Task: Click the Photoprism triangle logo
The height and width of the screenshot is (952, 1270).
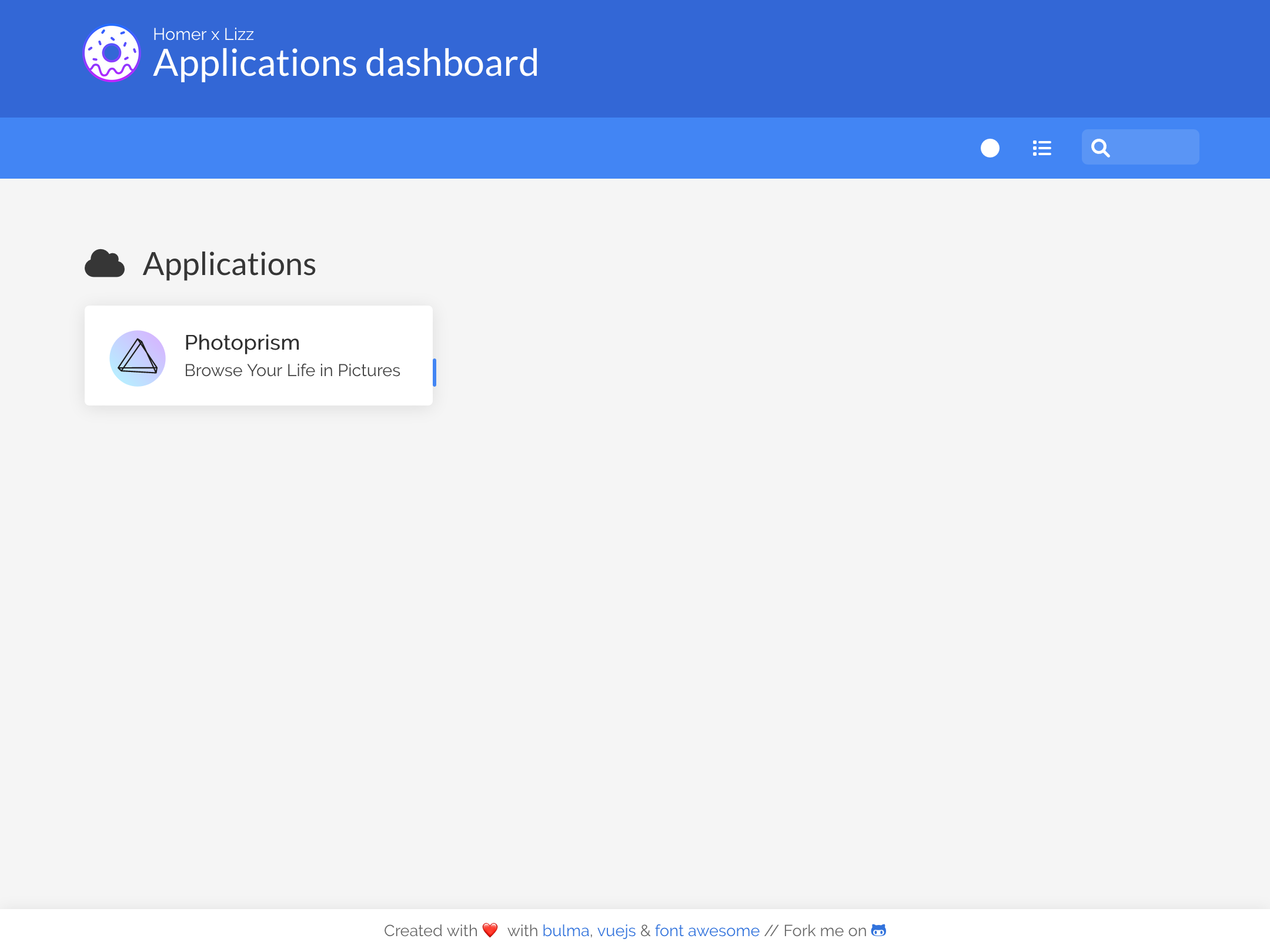Action: coord(138,358)
